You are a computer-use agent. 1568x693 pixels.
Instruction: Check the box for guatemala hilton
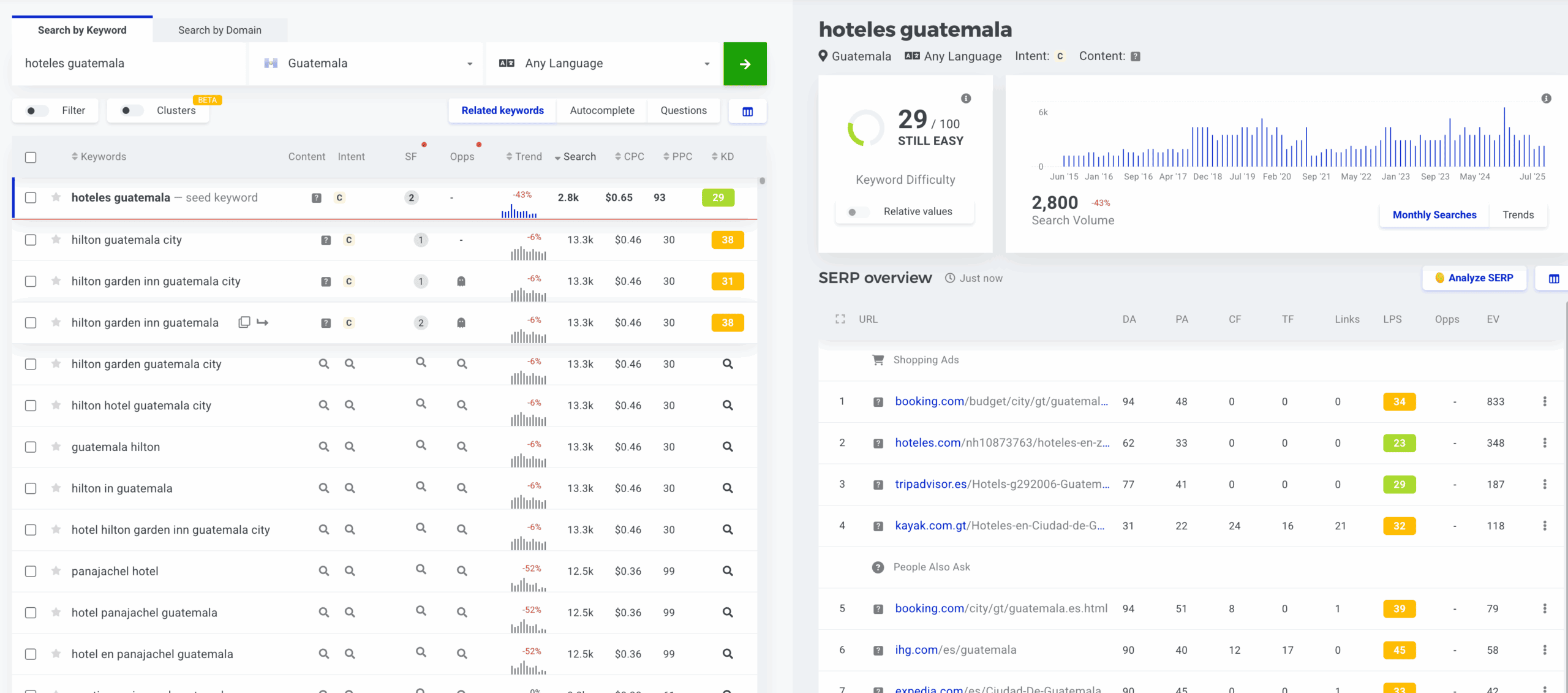(31, 447)
